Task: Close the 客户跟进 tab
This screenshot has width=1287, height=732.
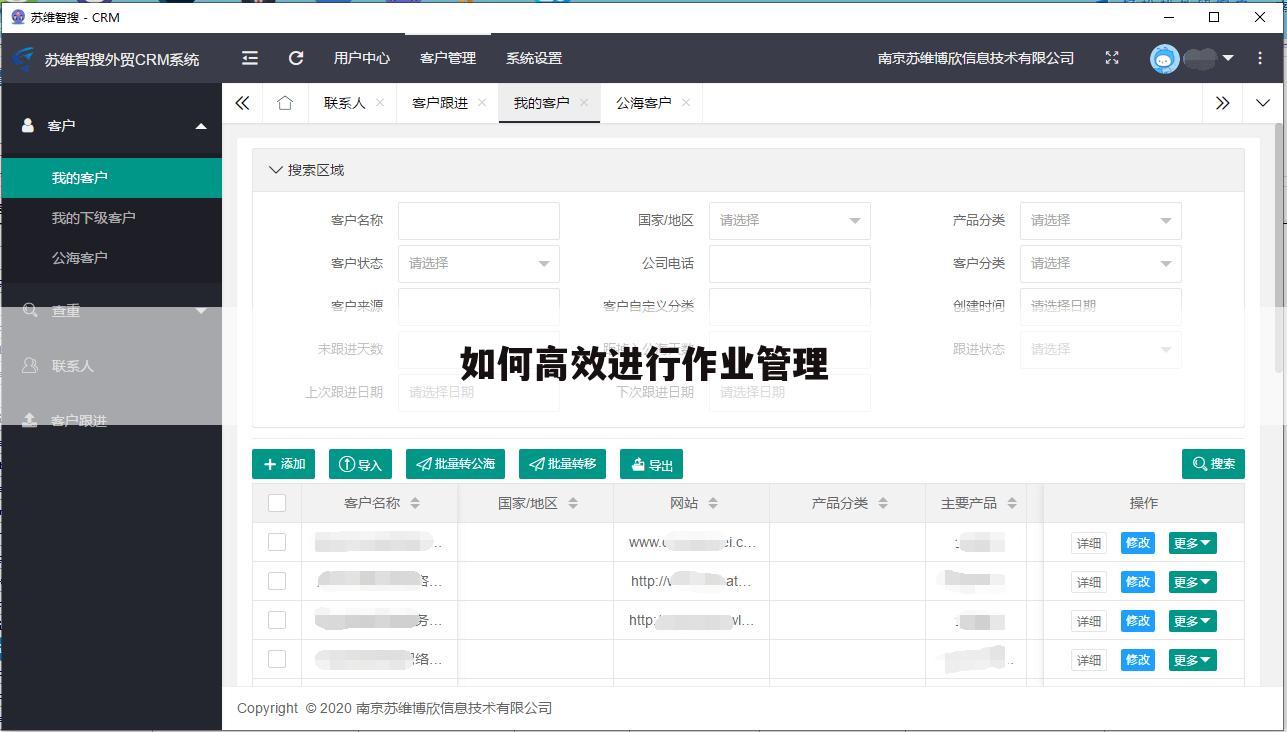Action: [x=482, y=103]
